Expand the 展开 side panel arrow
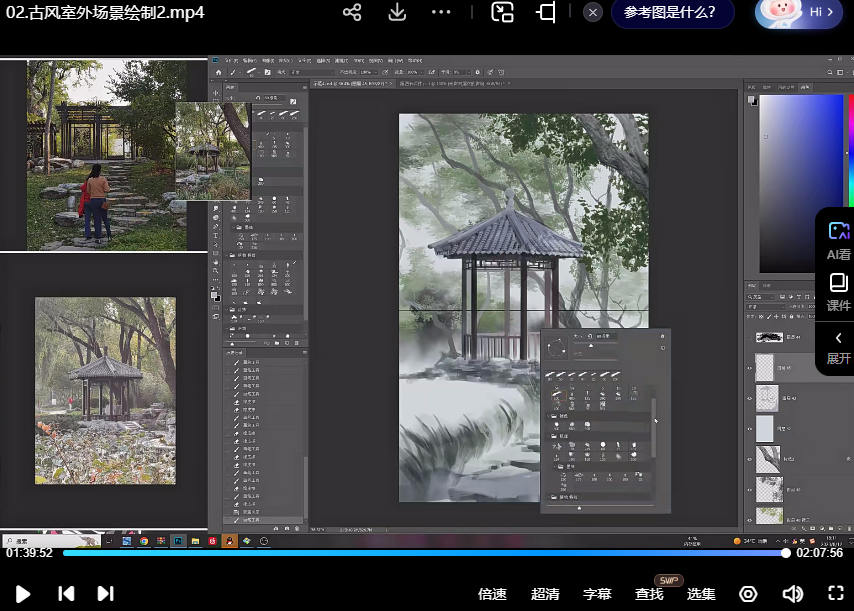 click(838, 339)
